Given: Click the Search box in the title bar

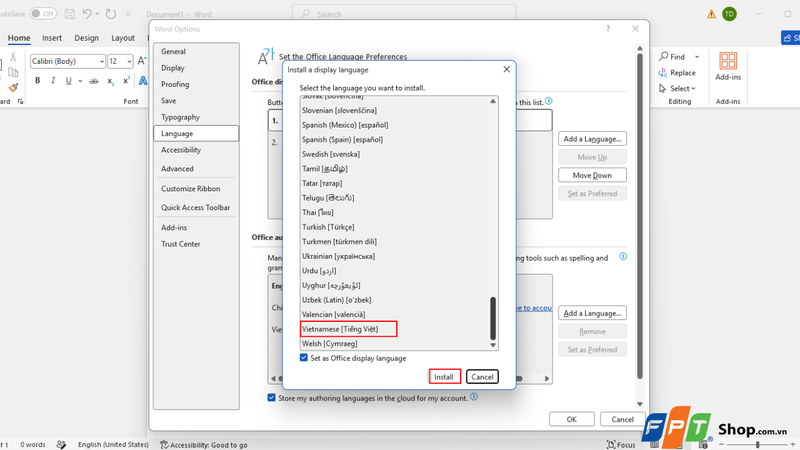Looking at the screenshot, I should click(x=404, y=14).
